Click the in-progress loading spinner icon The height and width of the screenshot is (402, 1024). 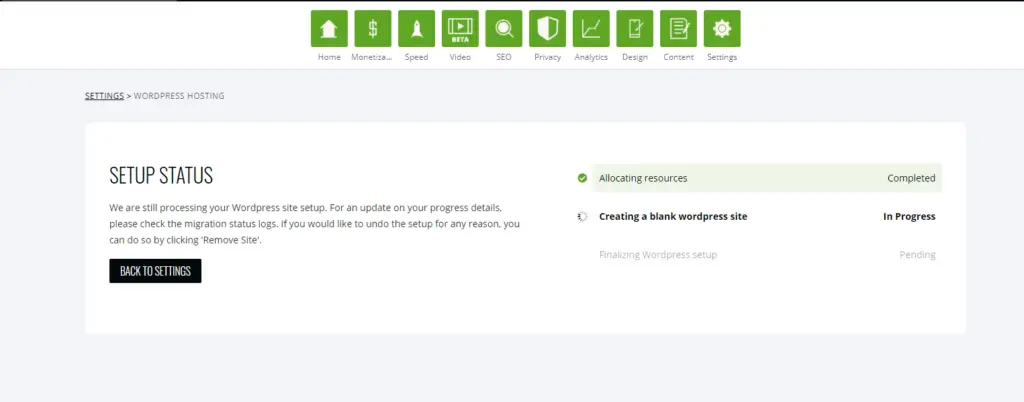[x=583, y=217]
